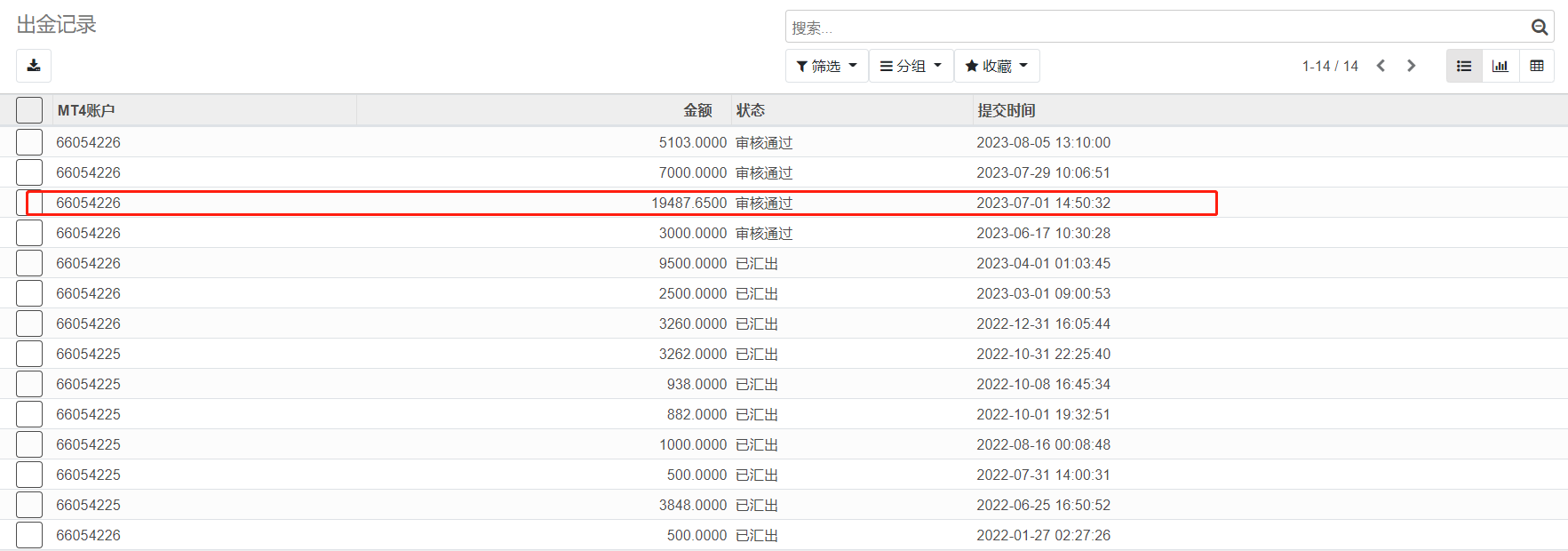
Task: Click timestamp 2022-10-01 19:32:51
Action: 1044,414
